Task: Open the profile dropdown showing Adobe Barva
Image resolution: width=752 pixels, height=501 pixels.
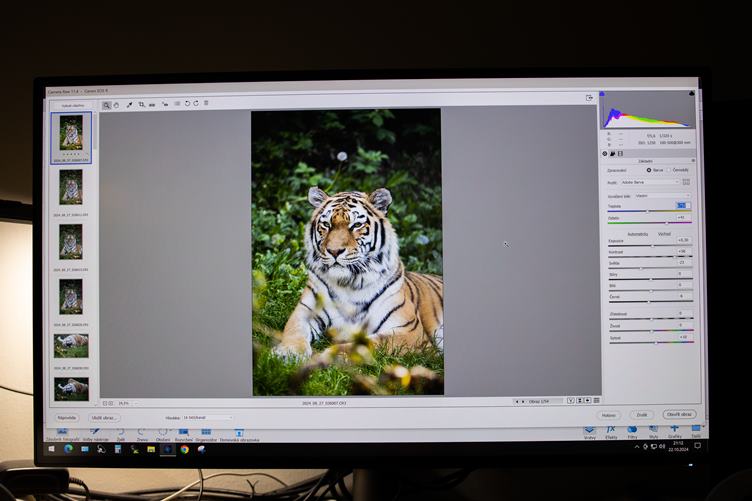Action: click(x=650, y=182)
